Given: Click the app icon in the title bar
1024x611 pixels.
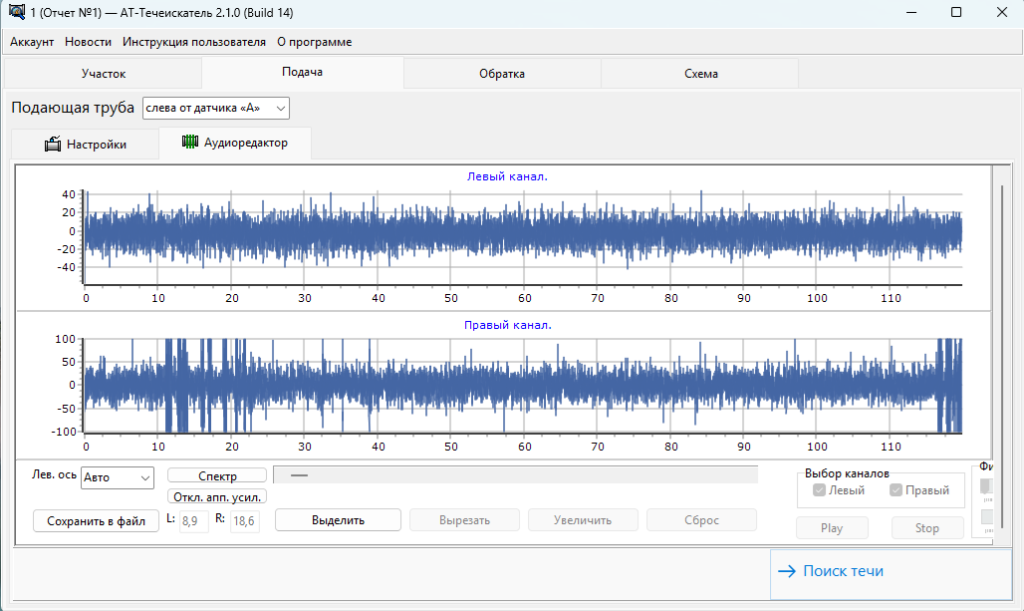Looking at the screenshot, I should [15, 12].
